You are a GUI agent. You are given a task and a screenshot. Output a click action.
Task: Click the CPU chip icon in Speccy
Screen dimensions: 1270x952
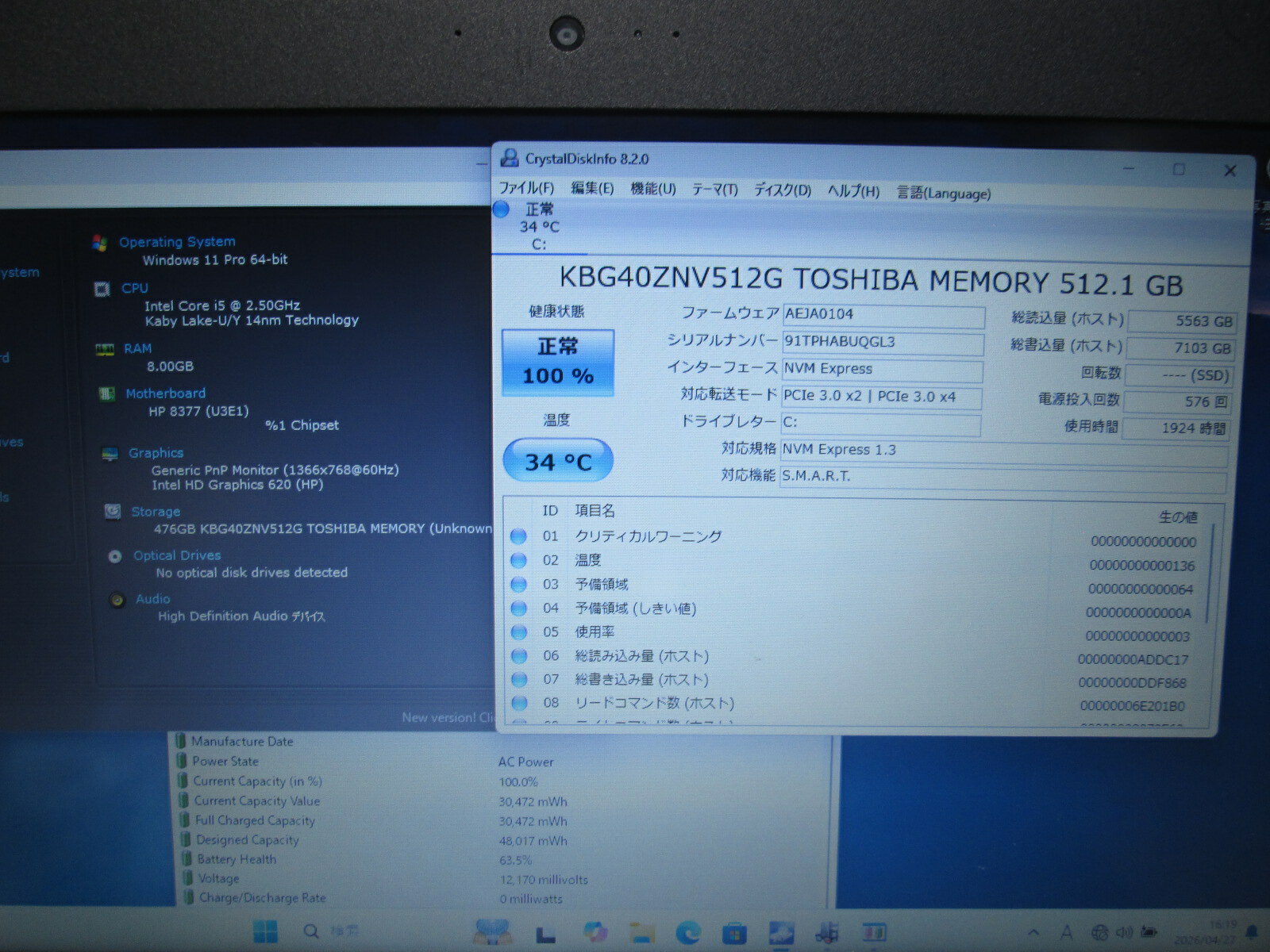[x=102, y=289]
